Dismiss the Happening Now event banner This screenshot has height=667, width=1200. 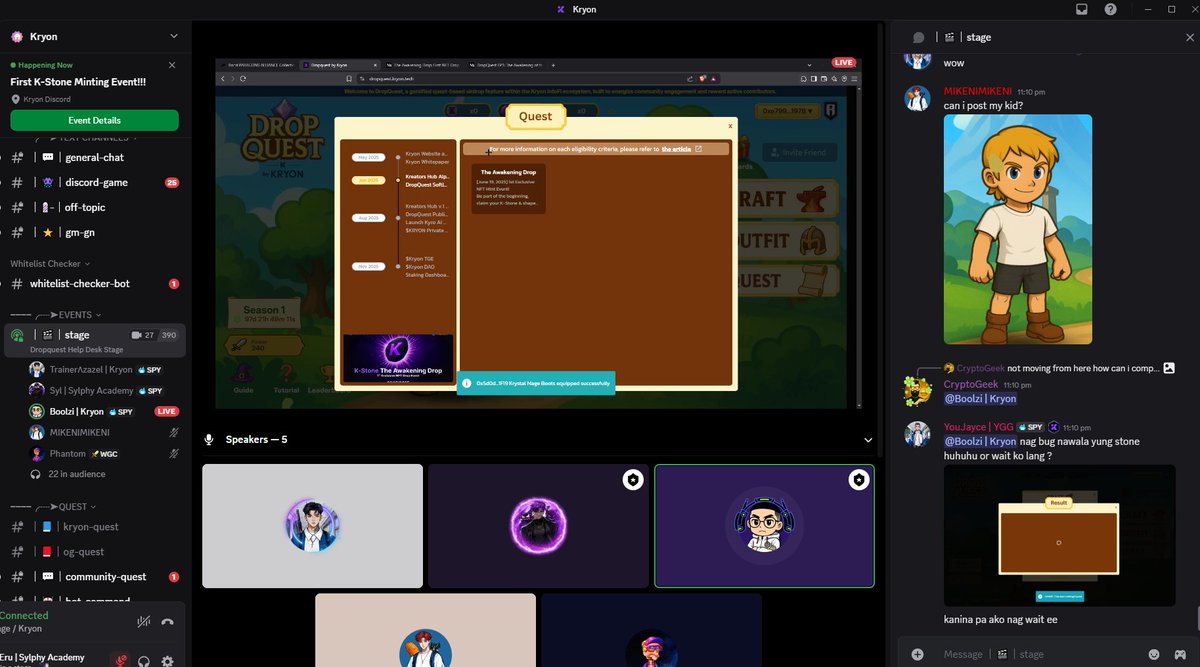(172, 65)
